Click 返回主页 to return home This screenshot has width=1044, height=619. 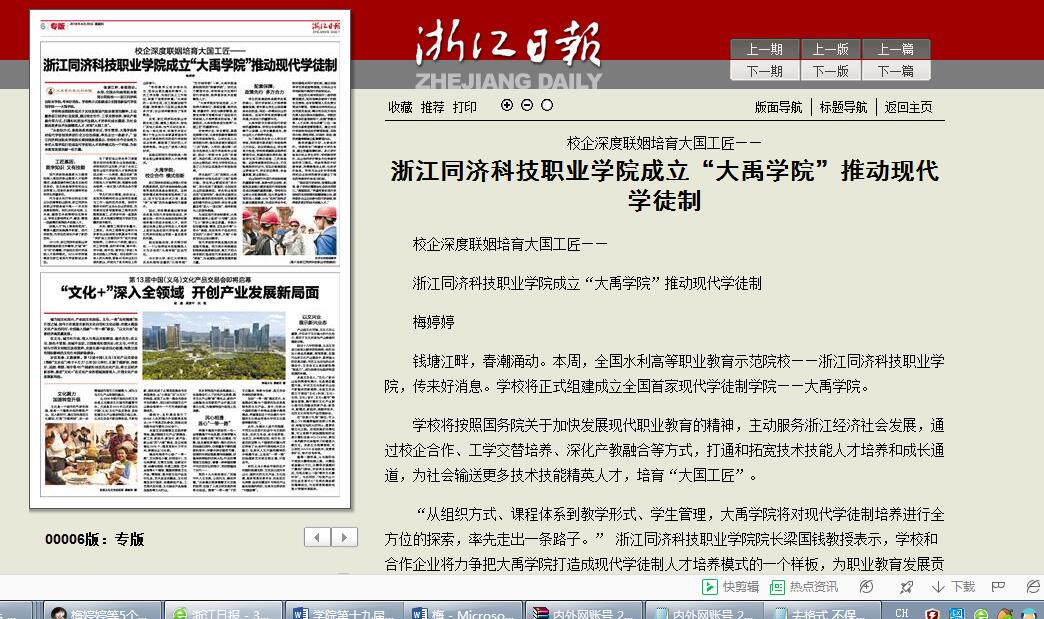[908, 108]
